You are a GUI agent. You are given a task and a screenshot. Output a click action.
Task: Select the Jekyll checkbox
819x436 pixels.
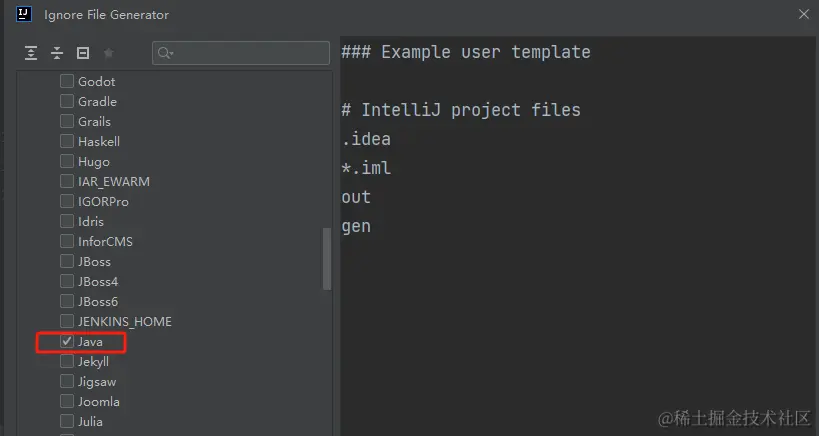click(x=67, y=362)
